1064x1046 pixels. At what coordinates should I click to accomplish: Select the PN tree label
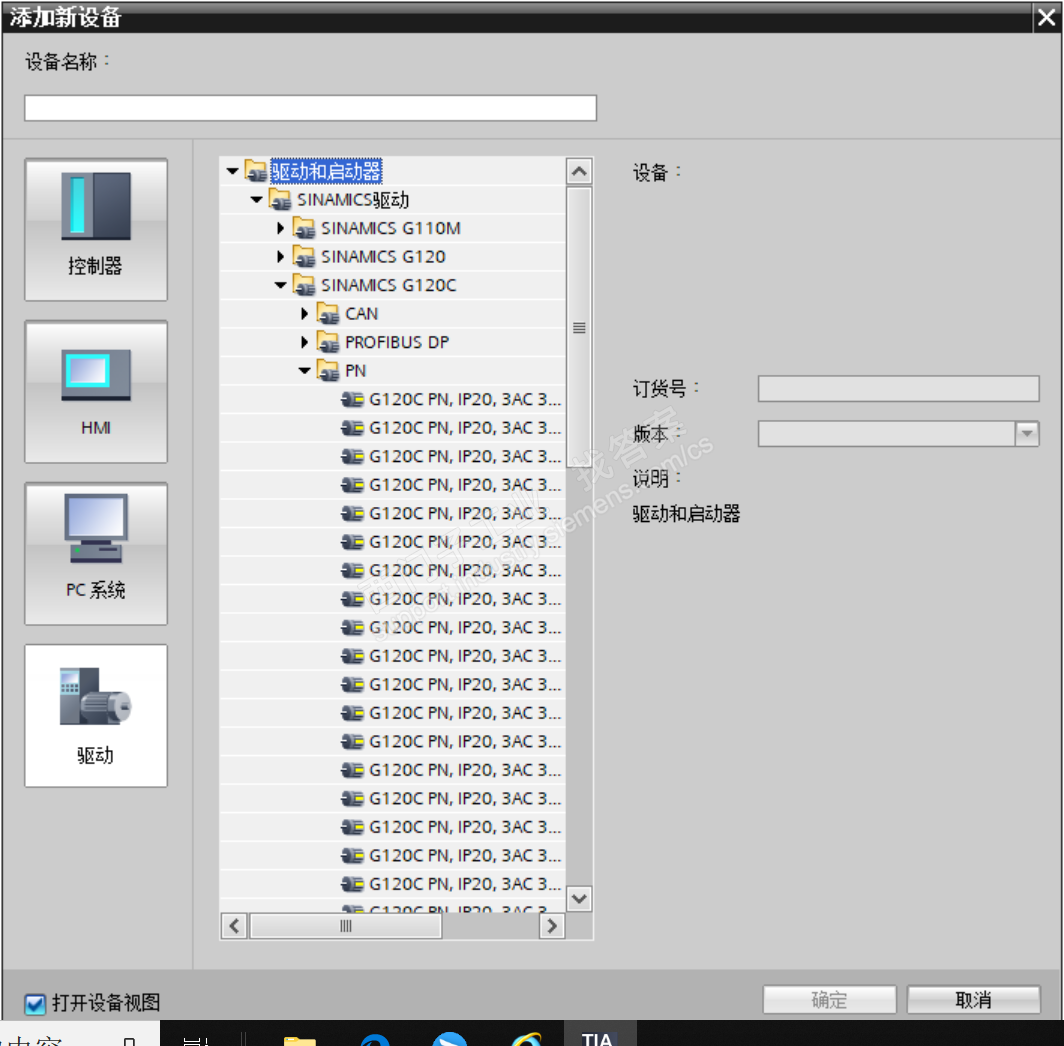[x=356, y=371]
